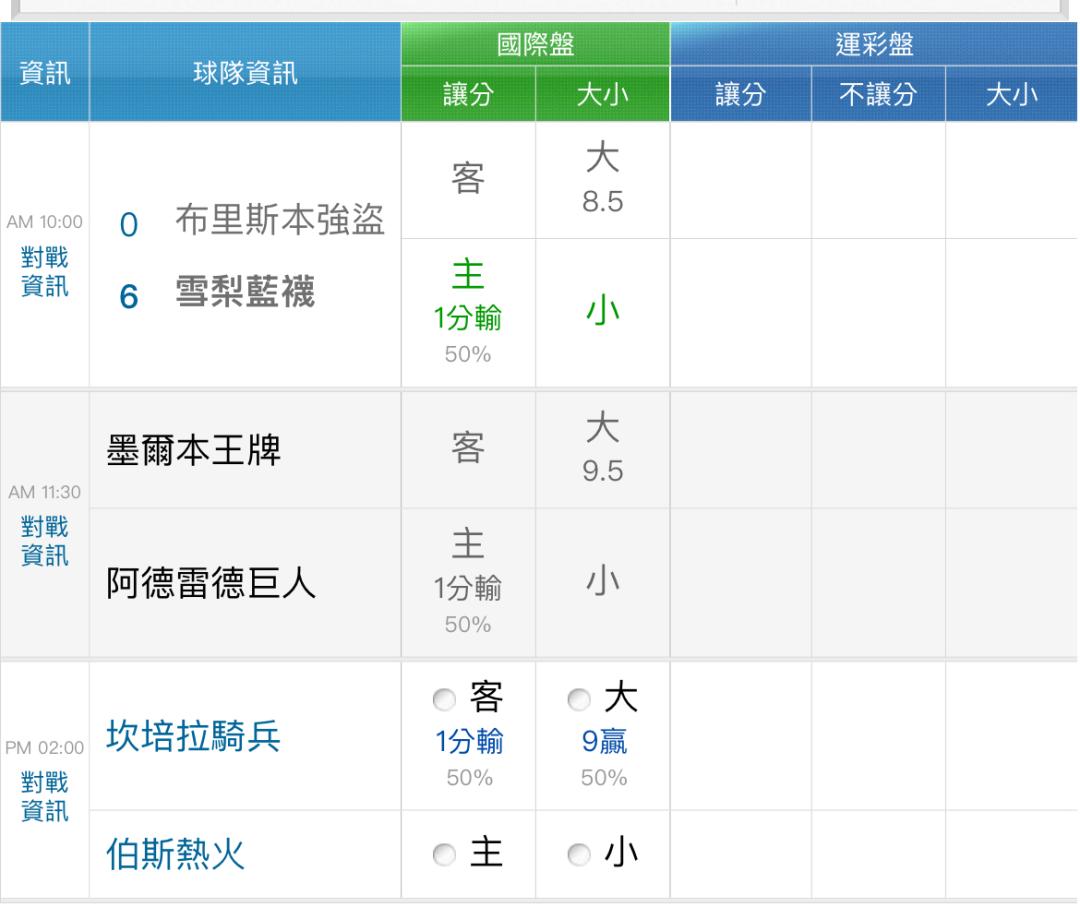Click 1分輸 handicap for 阿德雷德巨人
This screenshot has width=1080, height=907.
[x=468, y=588]
